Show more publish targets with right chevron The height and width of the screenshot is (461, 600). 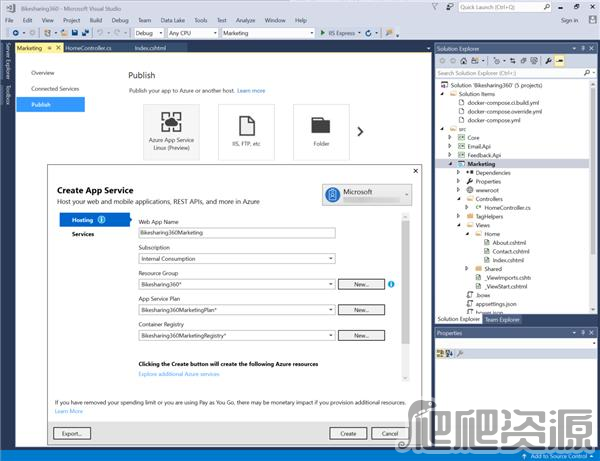[360, 132]
